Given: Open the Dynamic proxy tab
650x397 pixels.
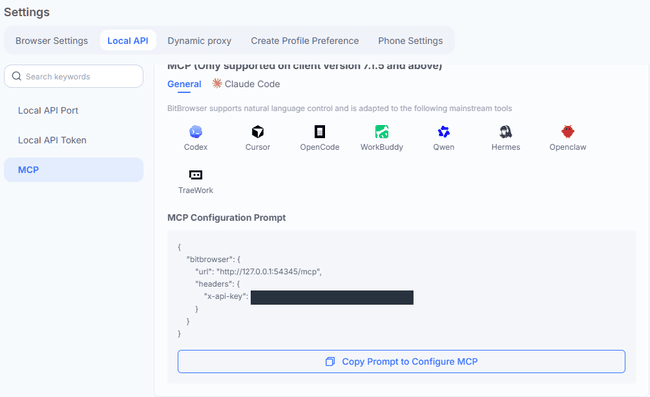Looking at the screenshot, I should [199, 41].
